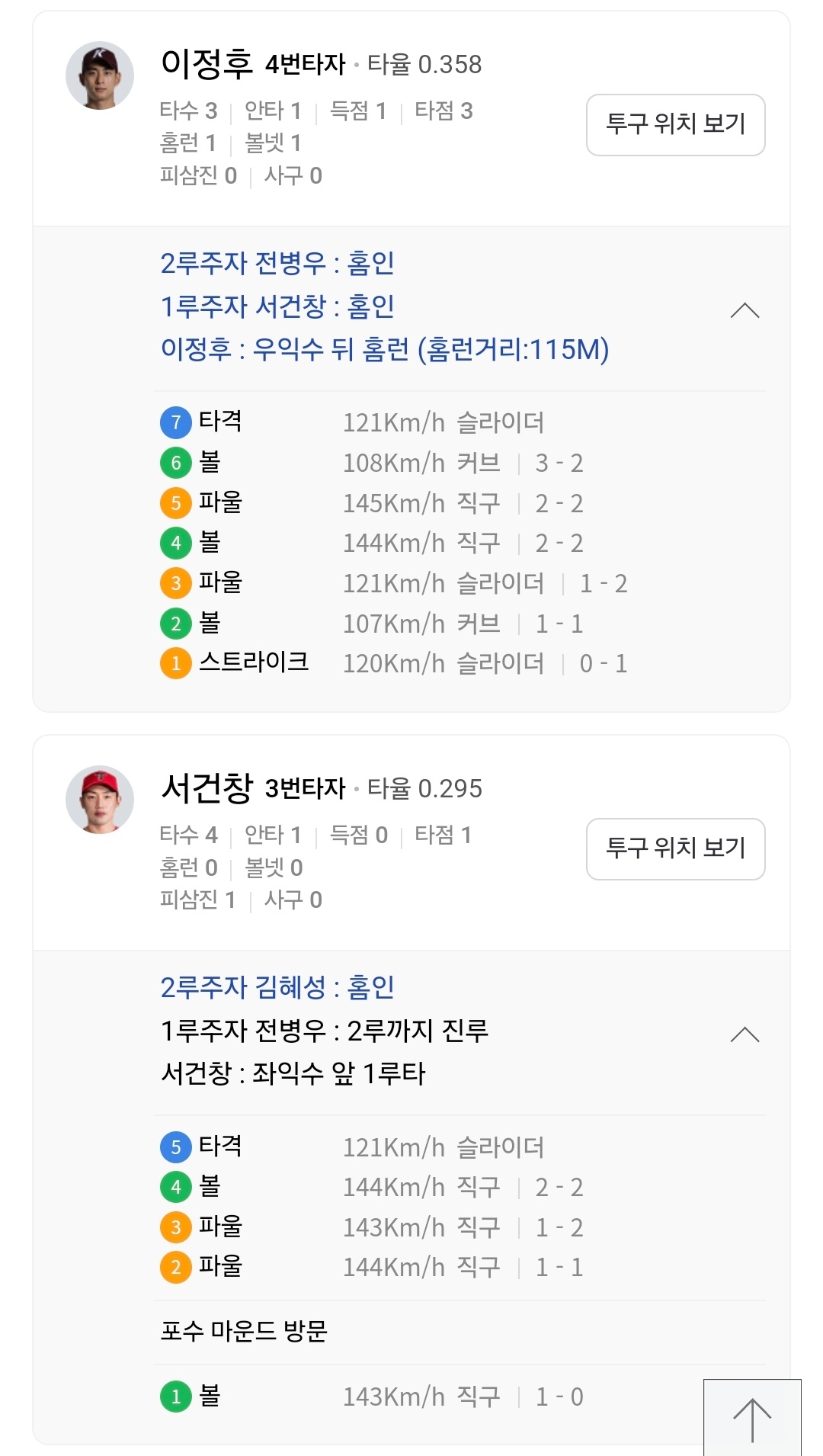Open pitch location view for 이정후

pyautogui.click(x=675, y=125)
